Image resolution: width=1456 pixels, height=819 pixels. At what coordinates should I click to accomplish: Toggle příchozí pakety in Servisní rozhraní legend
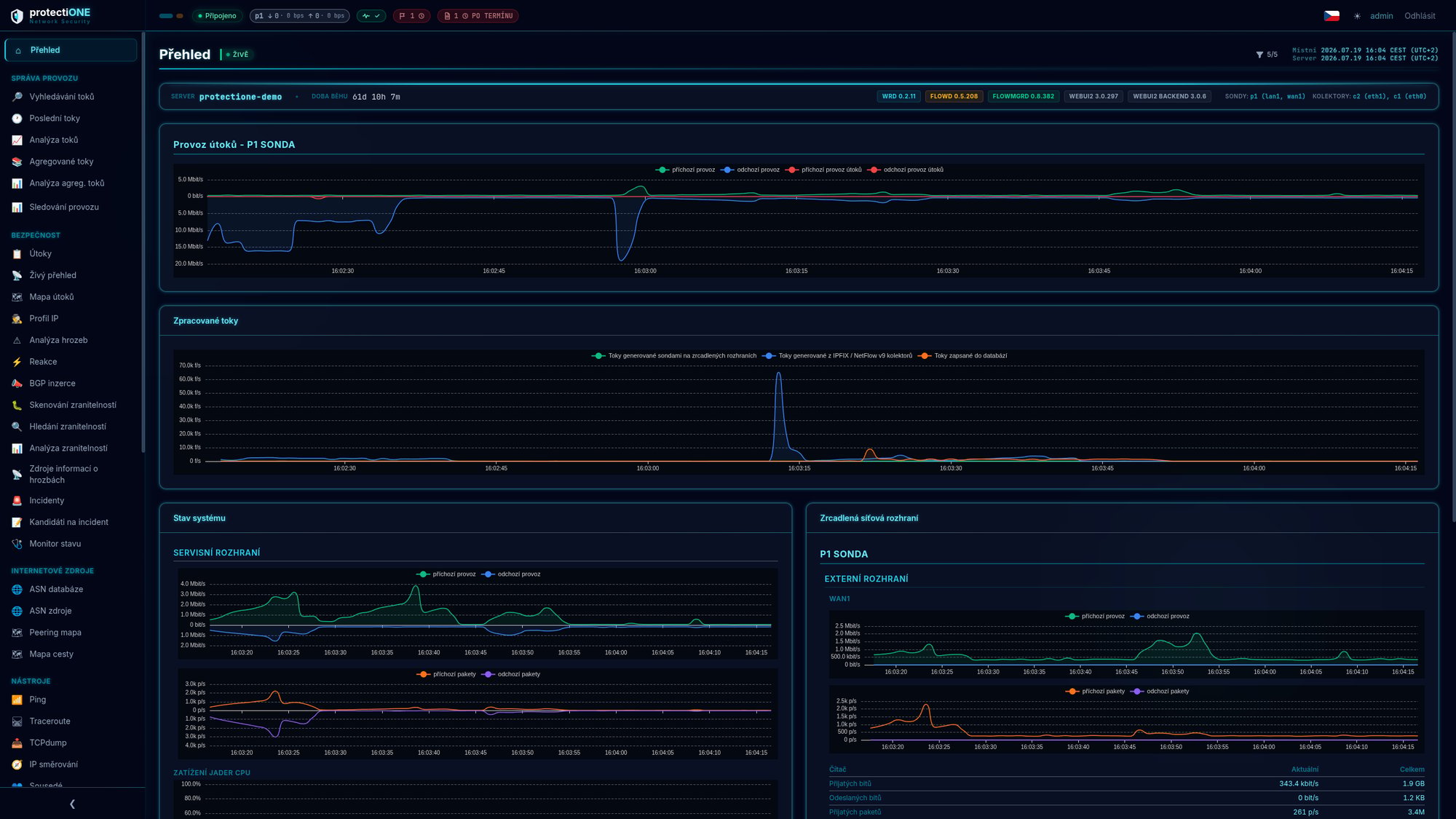coord(446,674)
